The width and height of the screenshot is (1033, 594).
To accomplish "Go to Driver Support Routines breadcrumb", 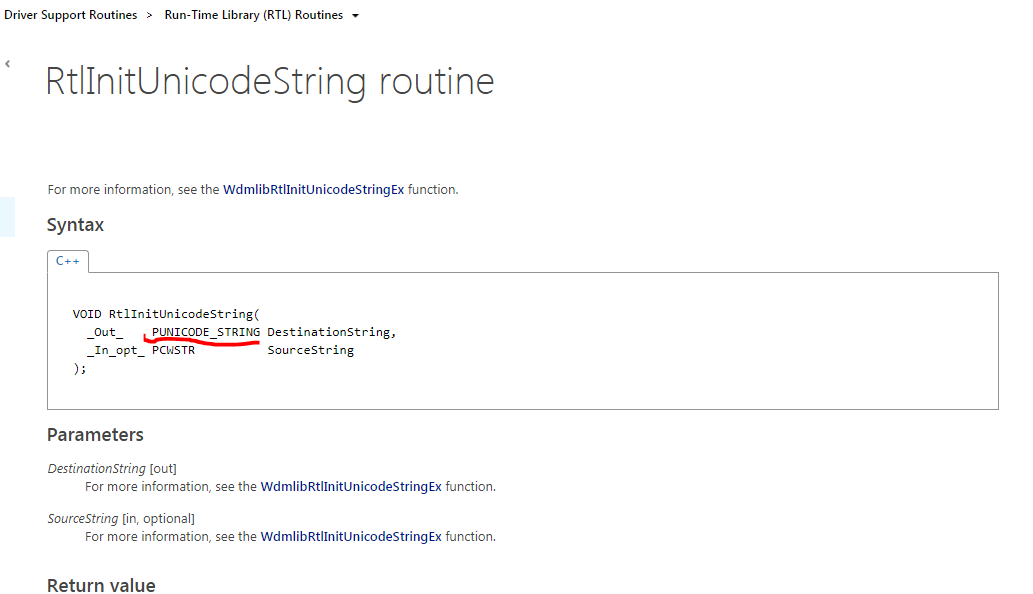I will pyautogui.click(x=71, y=15).
